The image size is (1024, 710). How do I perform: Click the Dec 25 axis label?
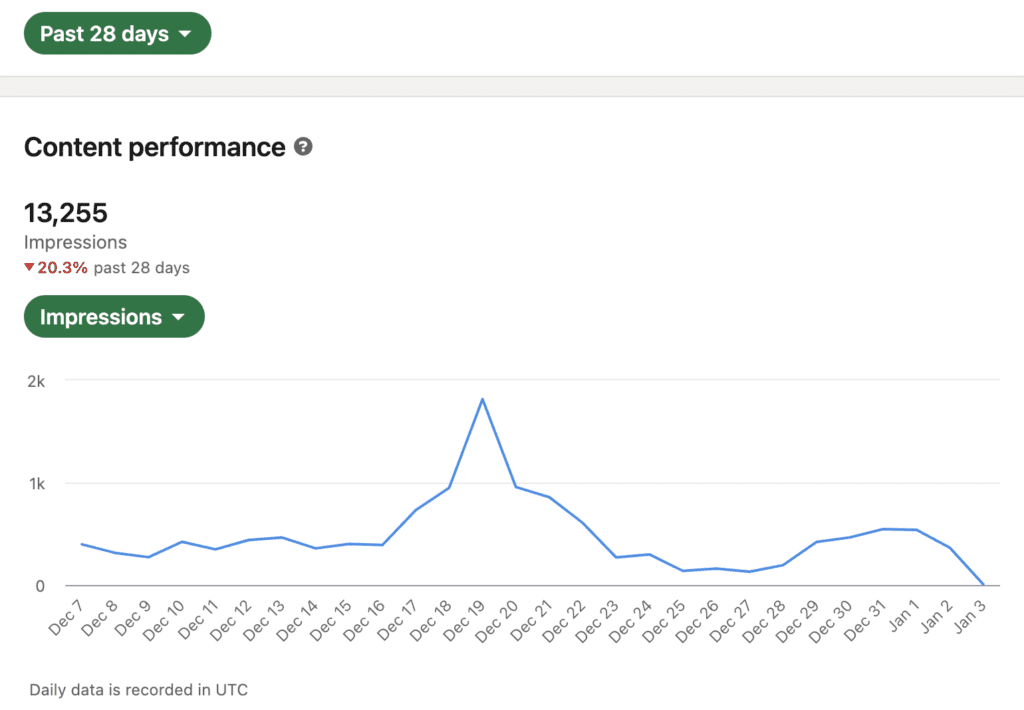(664, 621)
